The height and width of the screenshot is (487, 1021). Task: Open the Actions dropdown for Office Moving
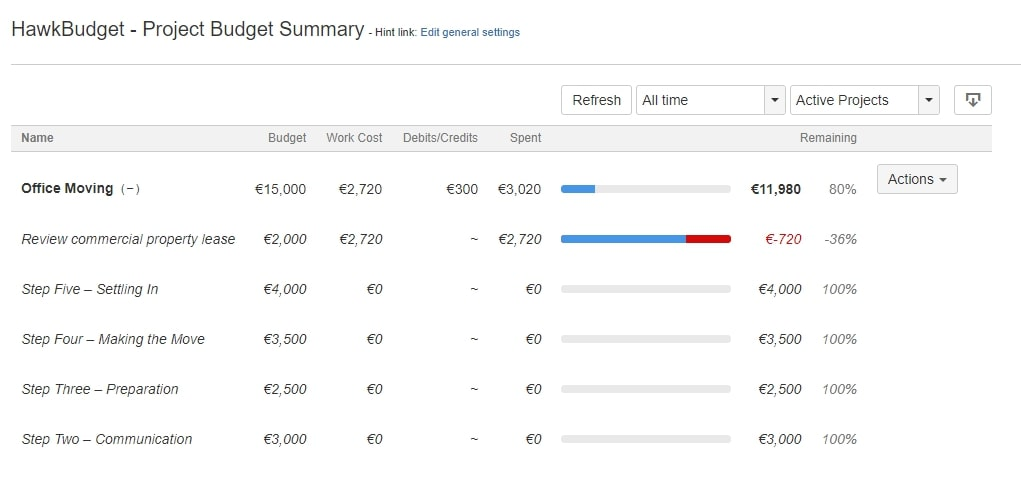tap(917, 179)
